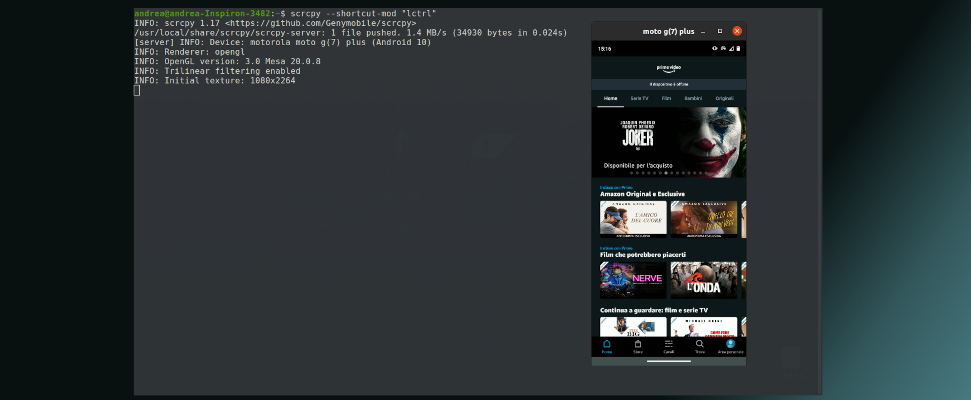The image size is (971, 400).
Task: Switch to the Bambini tab
Action: (693, 98)
